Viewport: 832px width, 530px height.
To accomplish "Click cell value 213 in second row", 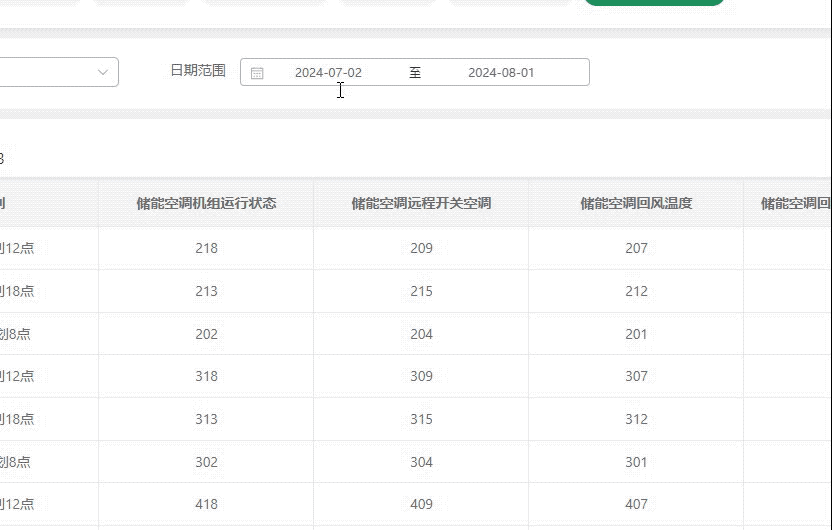I will tap(206, 291).
